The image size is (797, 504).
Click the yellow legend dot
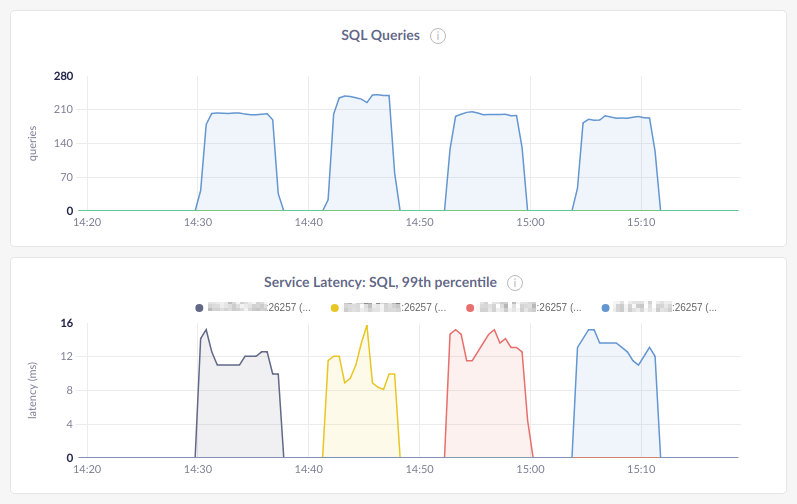(334, 309)
